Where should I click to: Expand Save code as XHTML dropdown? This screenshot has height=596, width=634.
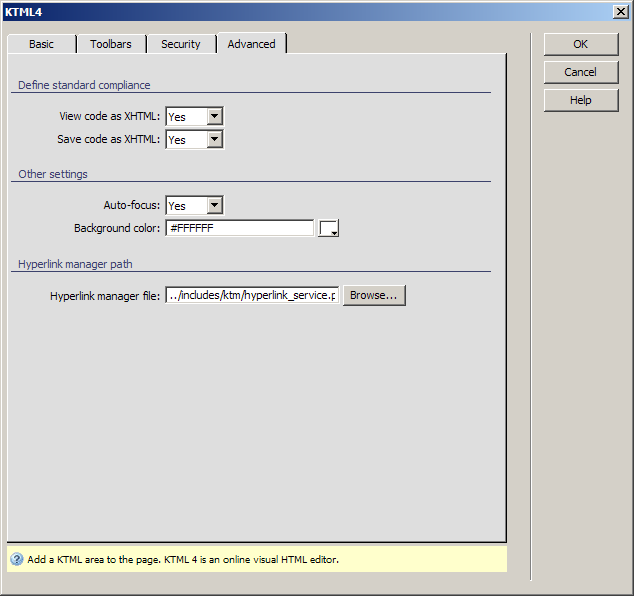tap(194, 139)
